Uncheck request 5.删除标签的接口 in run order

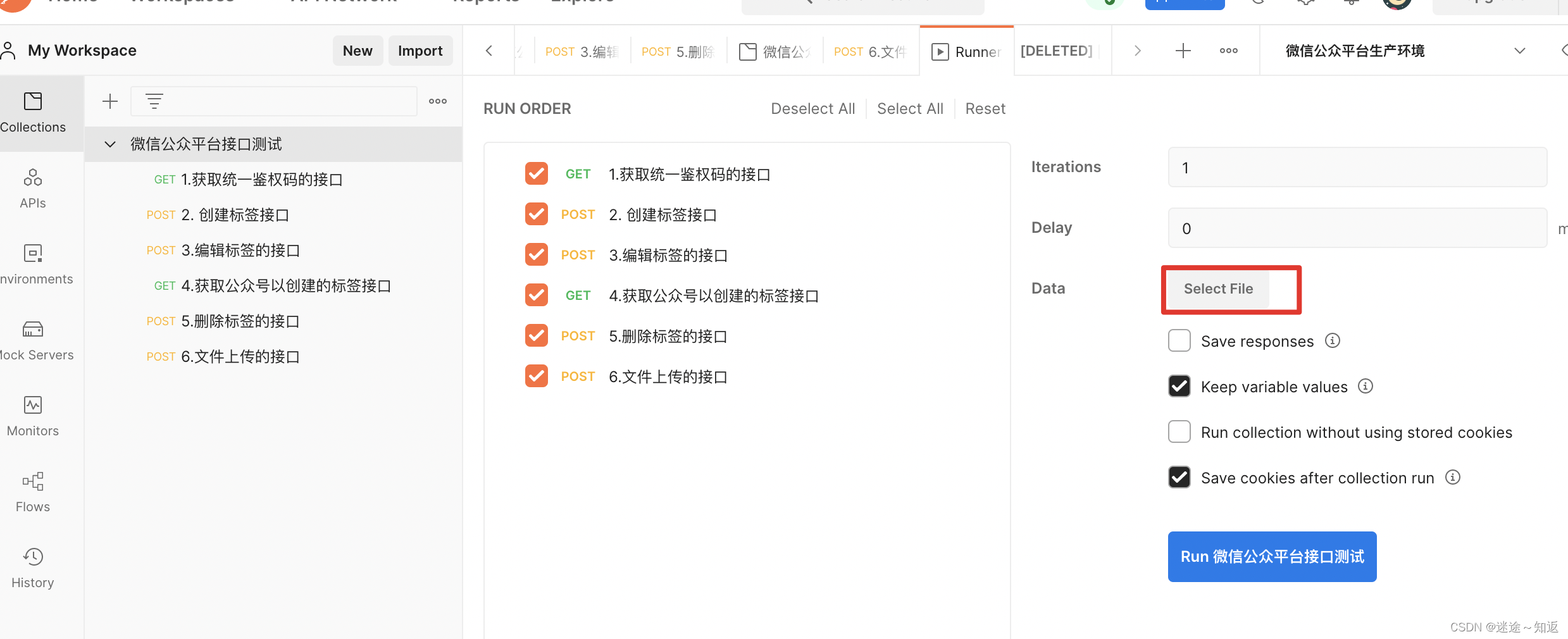point(537,335)
